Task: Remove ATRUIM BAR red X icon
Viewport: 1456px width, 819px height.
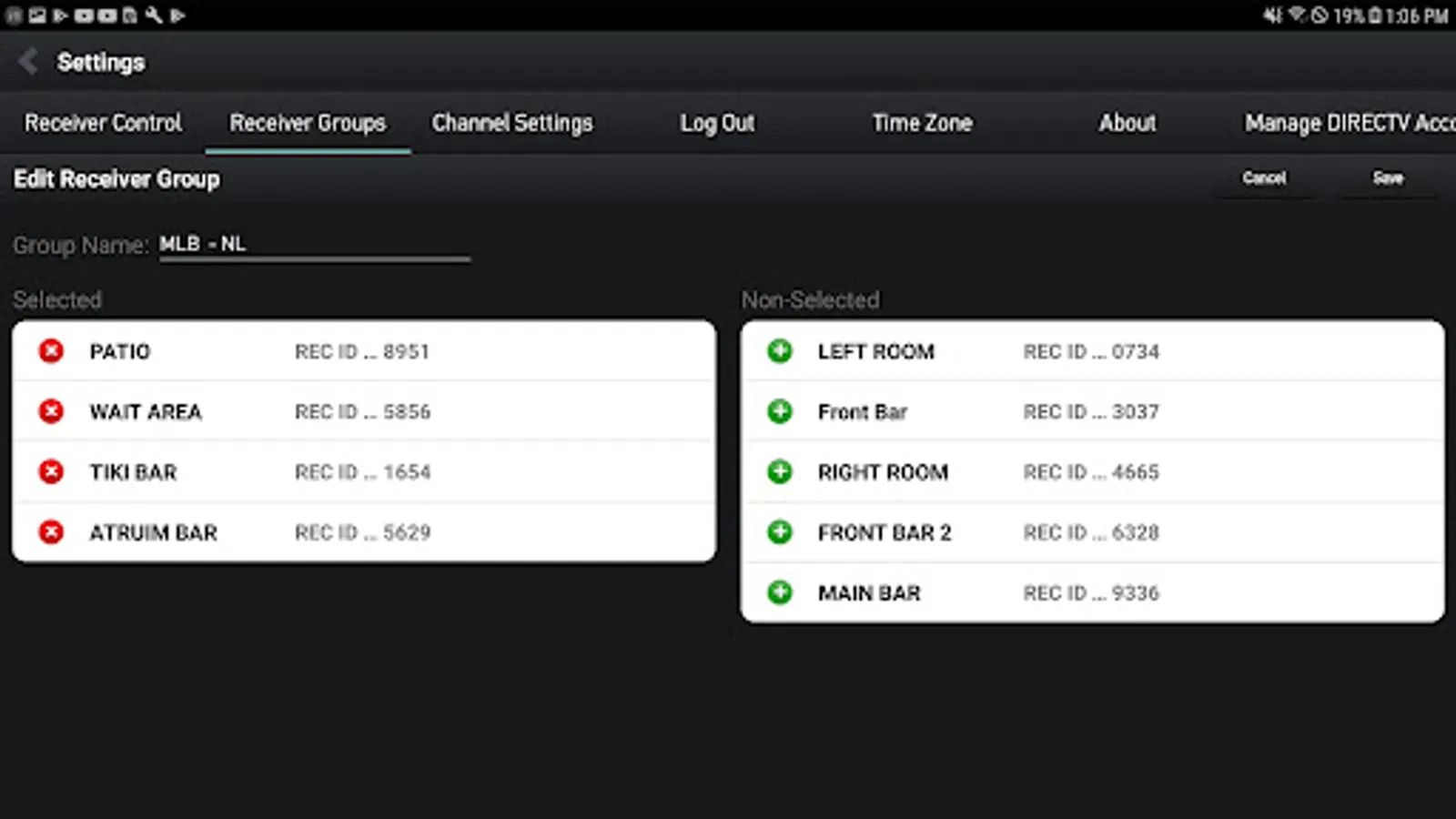Action: (x=51, y=532)
